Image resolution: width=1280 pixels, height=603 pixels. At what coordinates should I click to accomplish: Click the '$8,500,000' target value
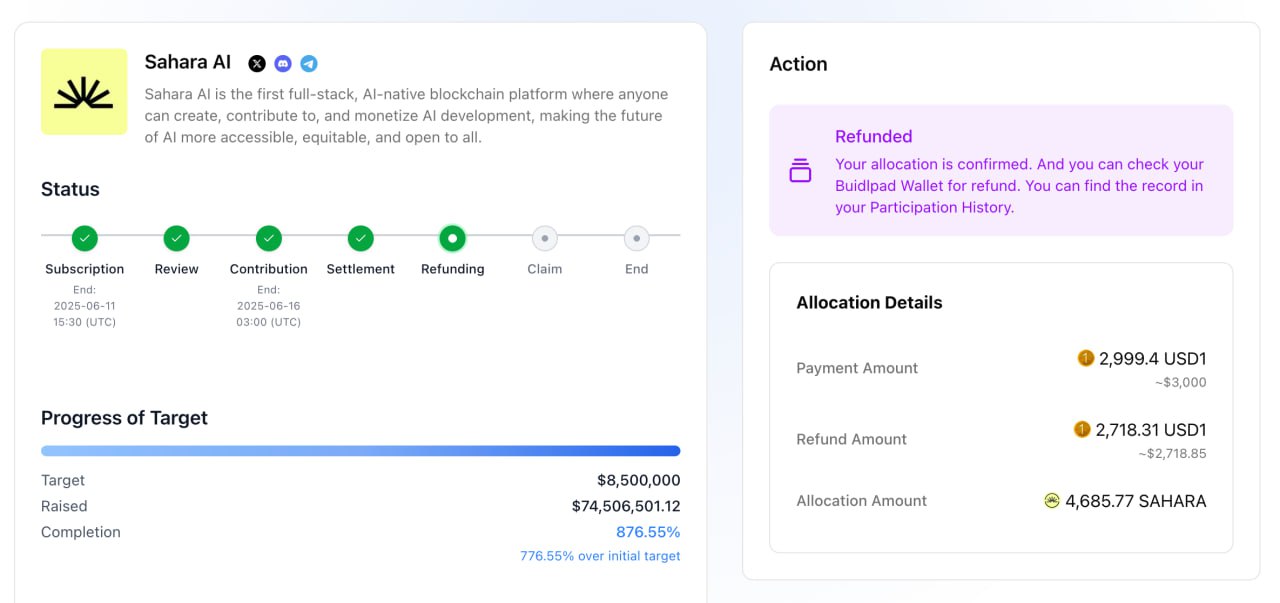639,480
